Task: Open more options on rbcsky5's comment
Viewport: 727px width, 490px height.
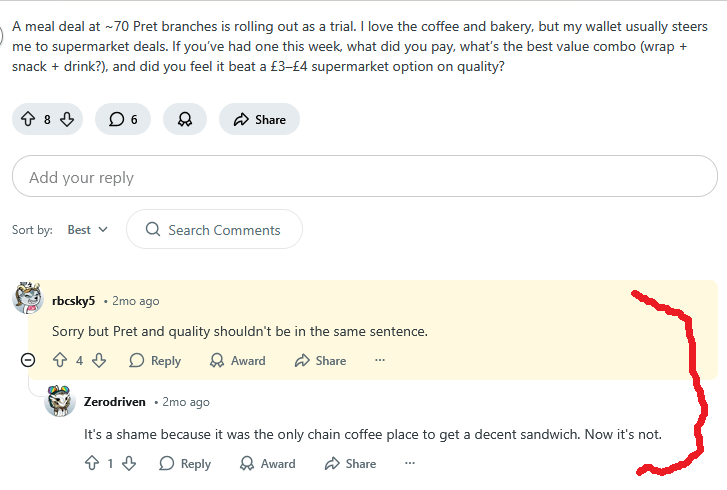Action: pos(379,361)
